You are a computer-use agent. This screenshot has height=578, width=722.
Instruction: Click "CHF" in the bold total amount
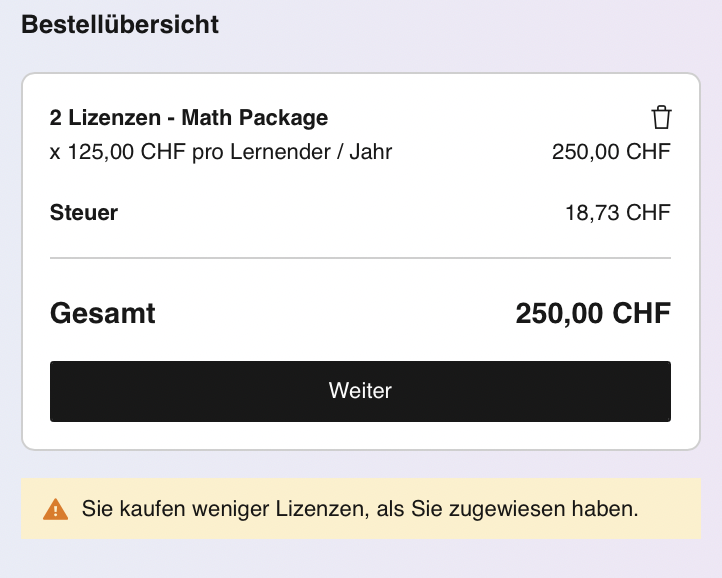pyautogui.click(x=642, y=313)
